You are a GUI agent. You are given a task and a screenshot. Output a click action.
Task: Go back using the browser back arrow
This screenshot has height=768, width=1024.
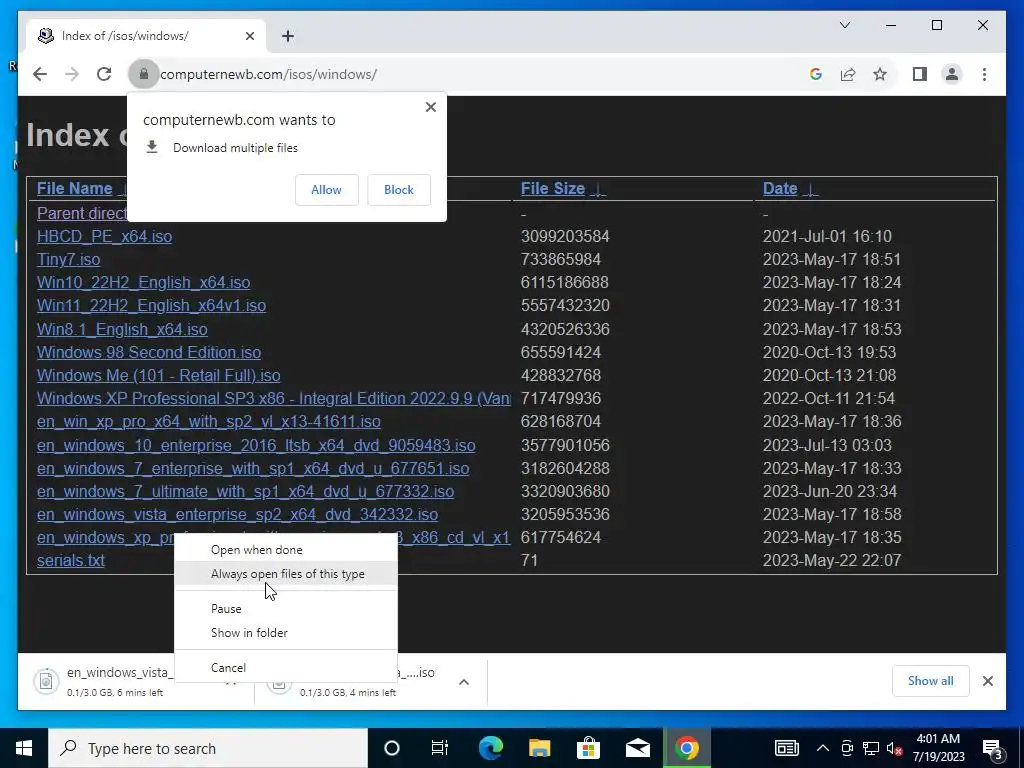tap(40, 74)
